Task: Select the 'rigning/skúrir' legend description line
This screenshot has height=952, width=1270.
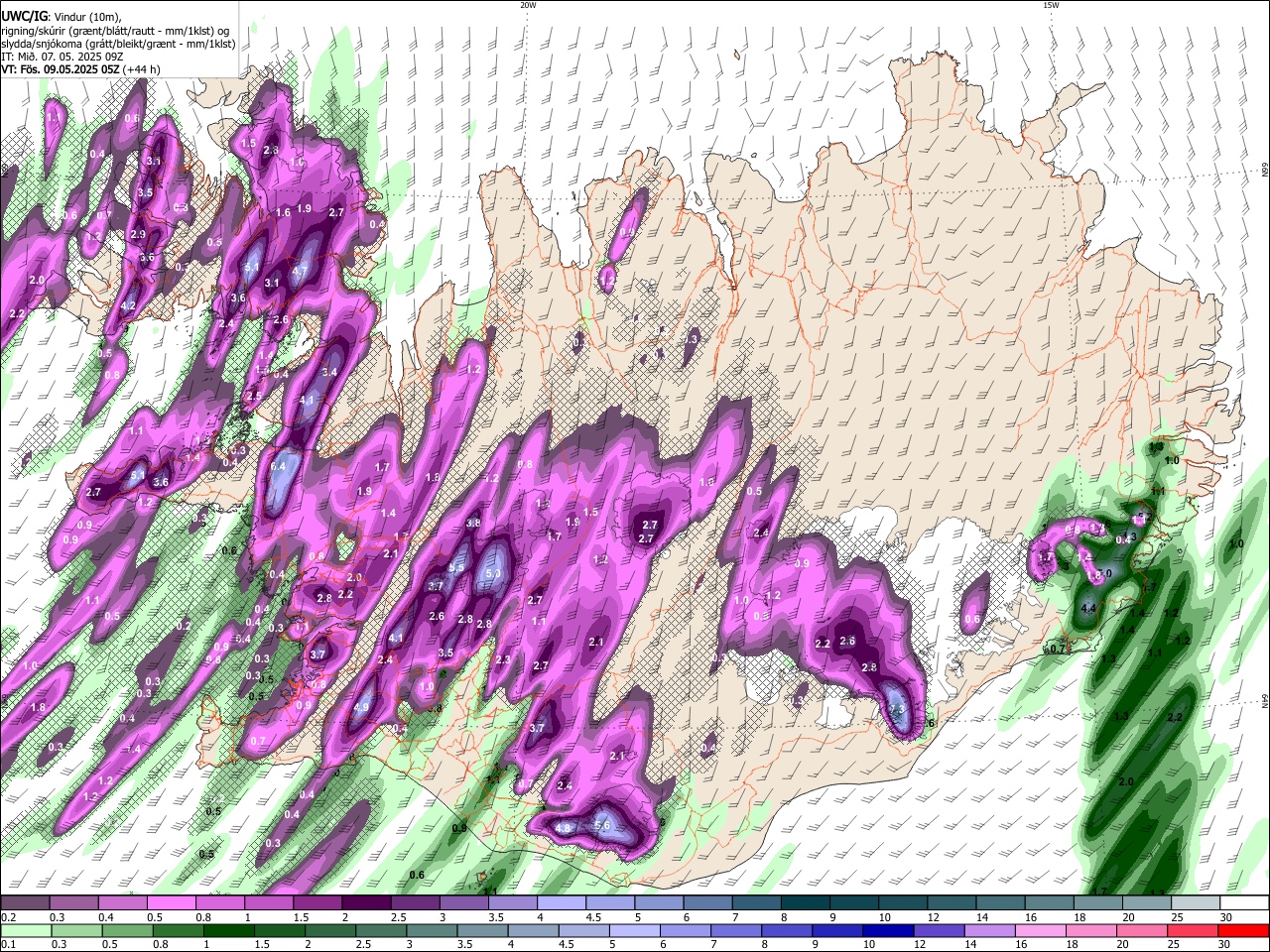Action: [x=115, y=31]
